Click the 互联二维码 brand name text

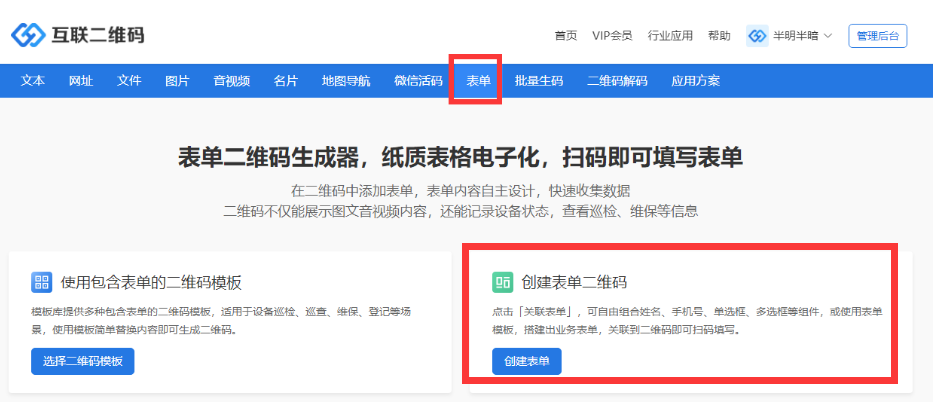pos(99,35)
